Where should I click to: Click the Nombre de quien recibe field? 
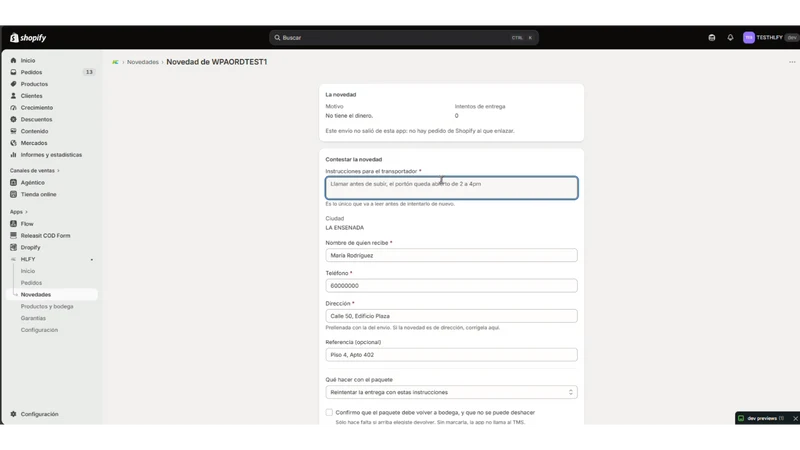(x=452, y=255)
